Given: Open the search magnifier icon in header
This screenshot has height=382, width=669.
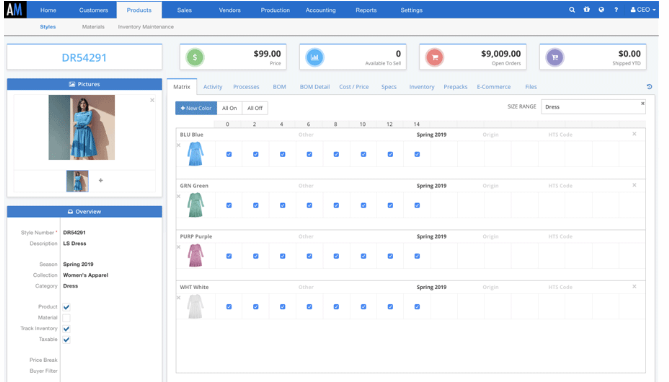Looking at the screenshot, I should [x=572, y=9].
